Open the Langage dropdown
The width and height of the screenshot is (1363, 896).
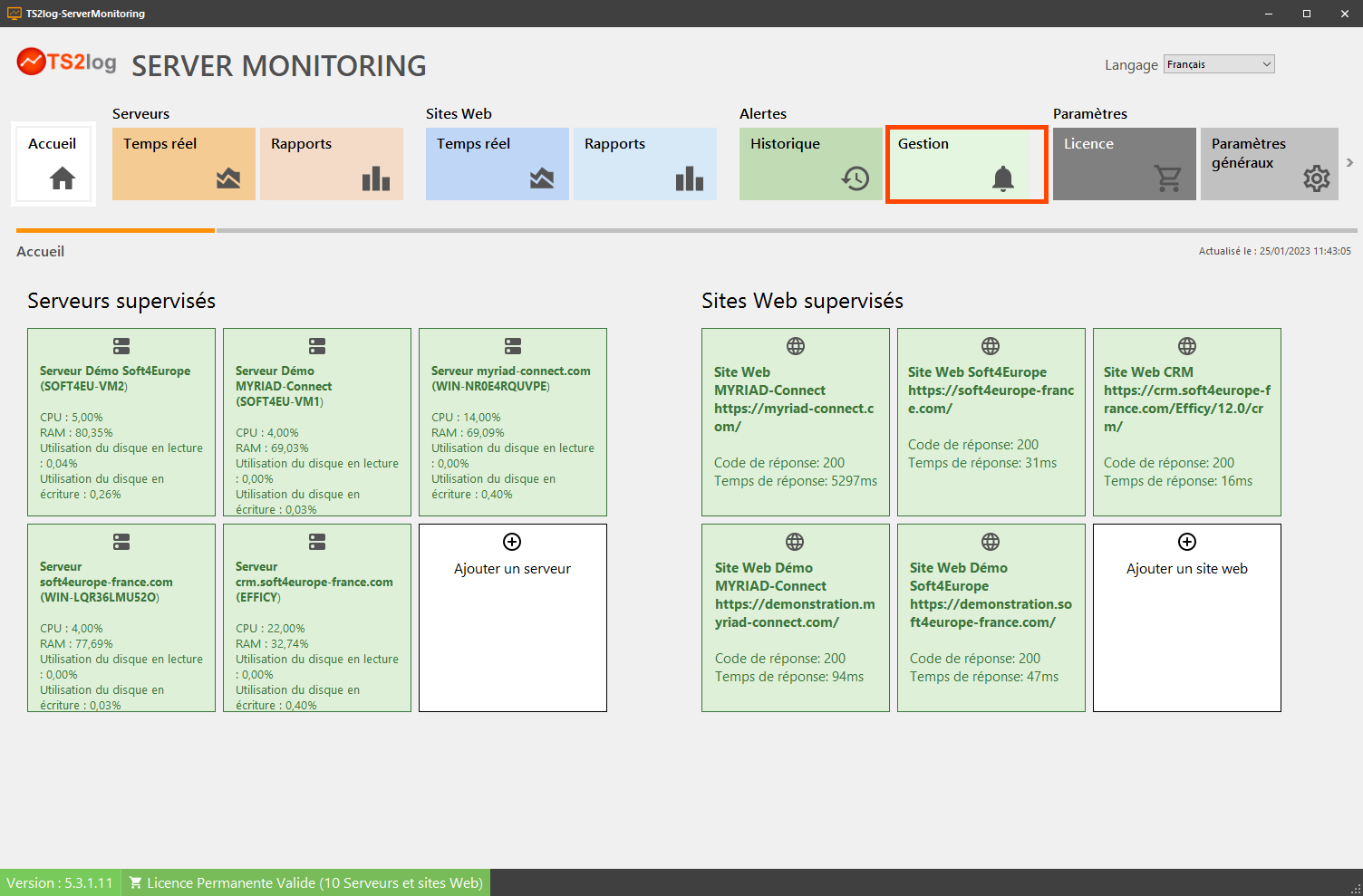pyautogui.click(x=1219, y=64)
